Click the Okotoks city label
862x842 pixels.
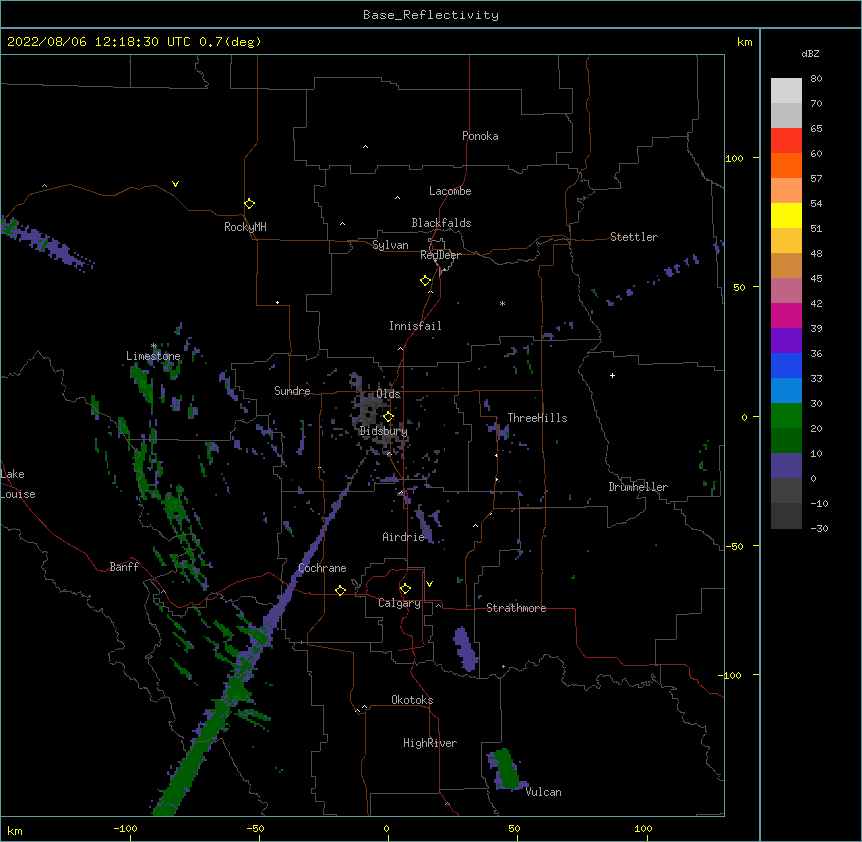tap(412, 700)
